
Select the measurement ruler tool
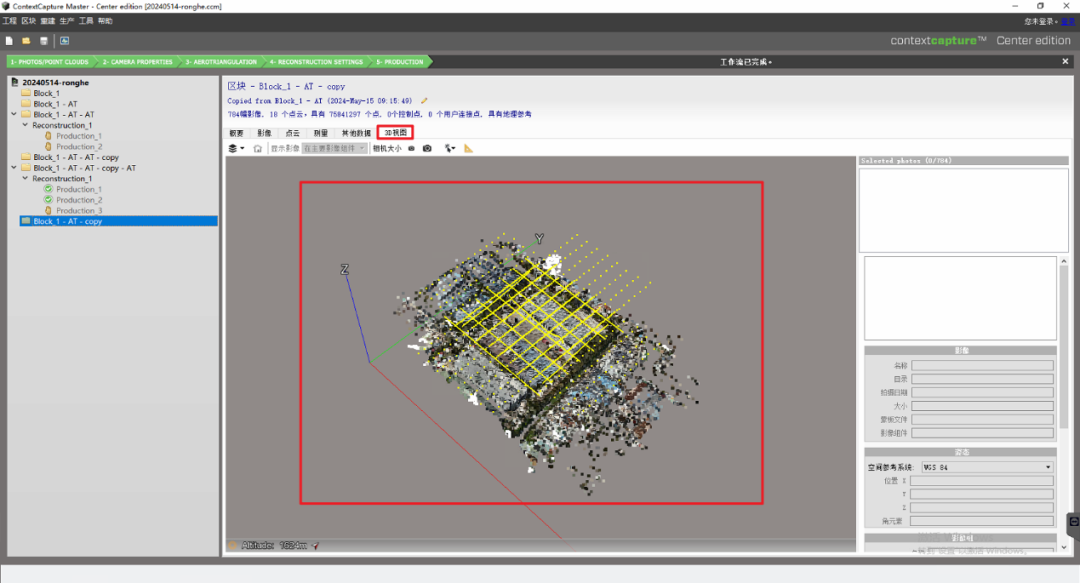click(x=468, y=148)
